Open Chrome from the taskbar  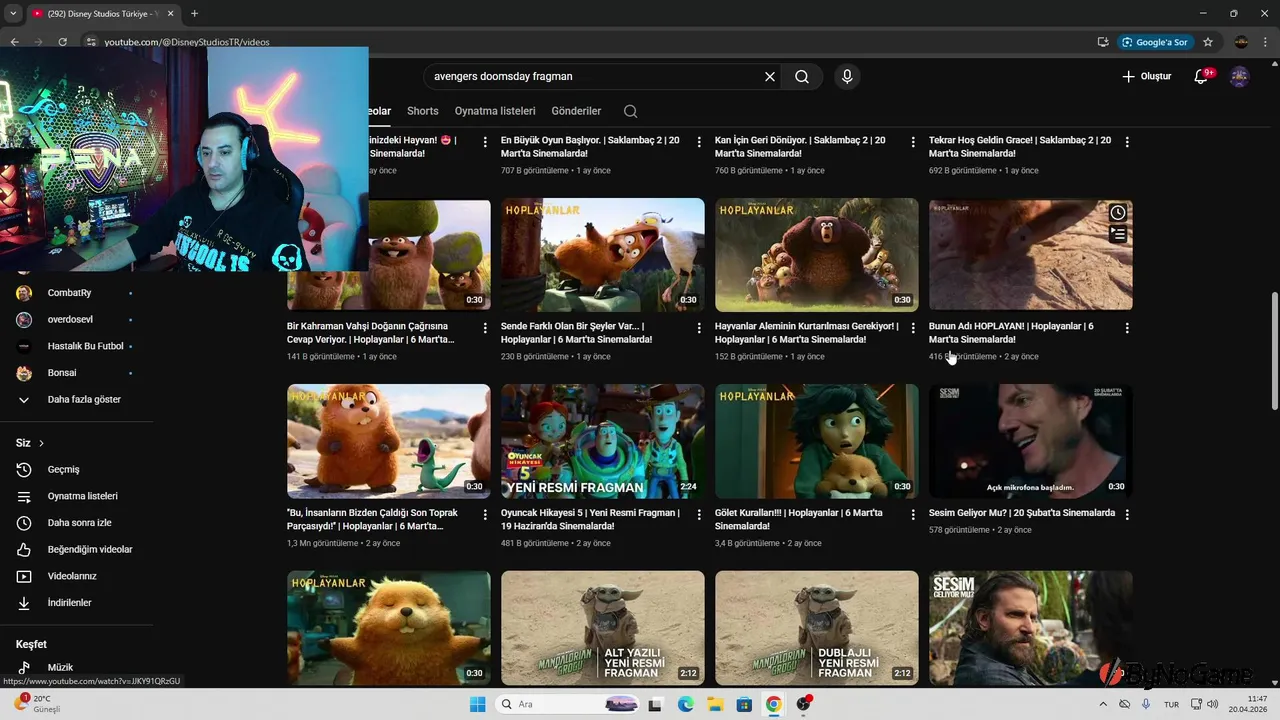click(x=773, y=704)
